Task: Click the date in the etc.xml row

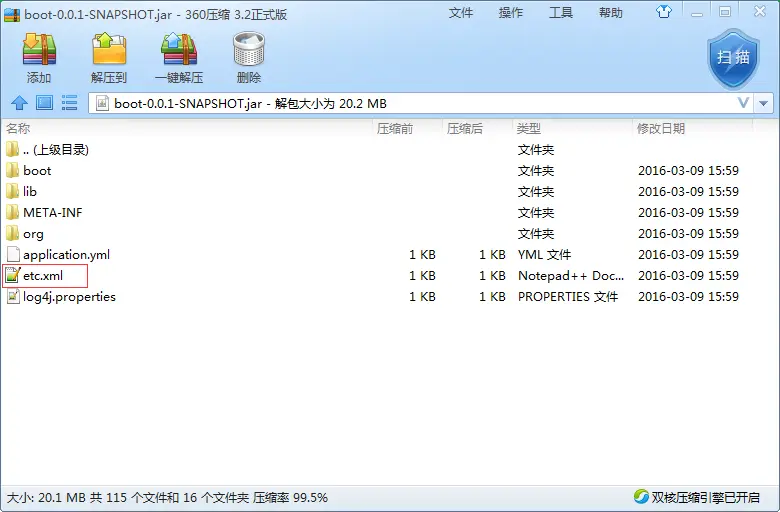Action: coord(688,275)
